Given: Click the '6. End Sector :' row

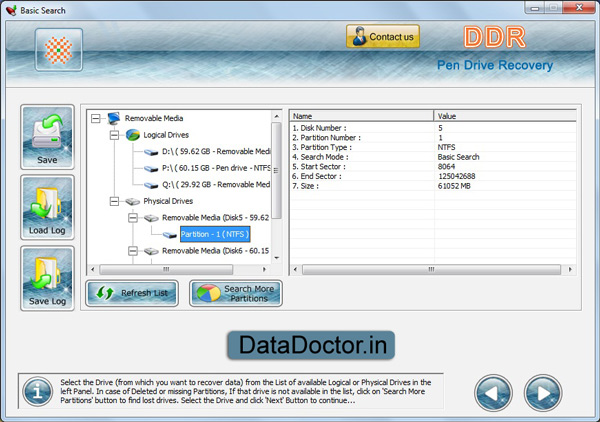Looking at the screenshot, I should click(x=433, y=176).
